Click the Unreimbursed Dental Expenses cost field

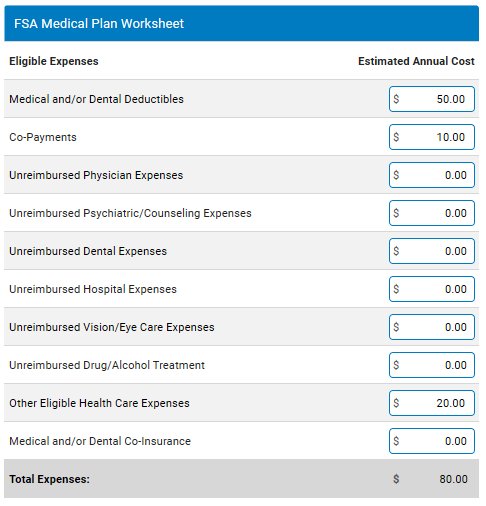[432, 251]
